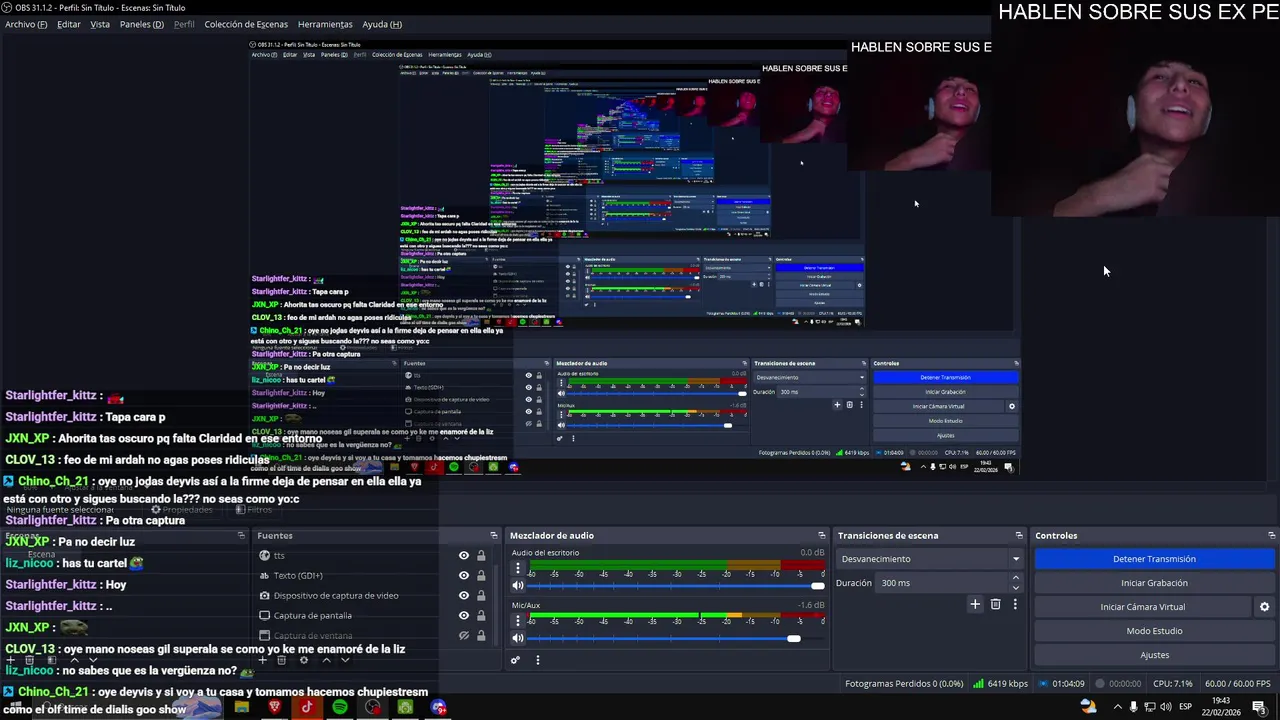1280x720 pixels.
Task: Click the 60.00 / 60.00 FPS readout
Action: click(x=1238, y=684)
